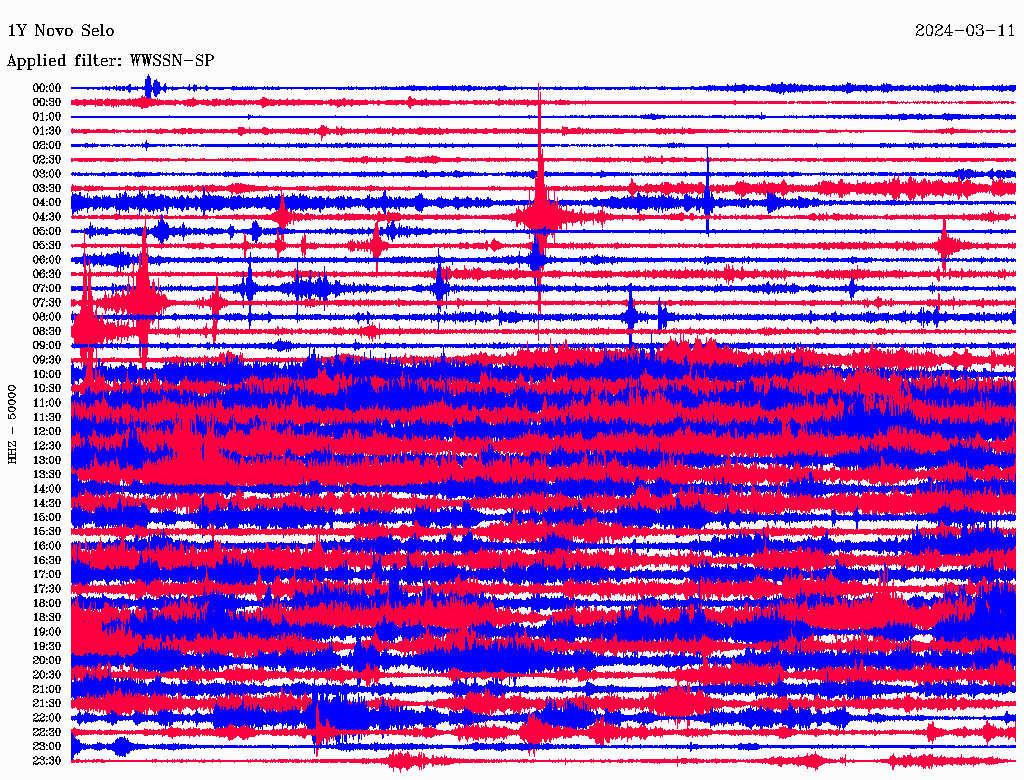Click the 15:00 time label
The image size is (1024, 780).
(47, 517)
